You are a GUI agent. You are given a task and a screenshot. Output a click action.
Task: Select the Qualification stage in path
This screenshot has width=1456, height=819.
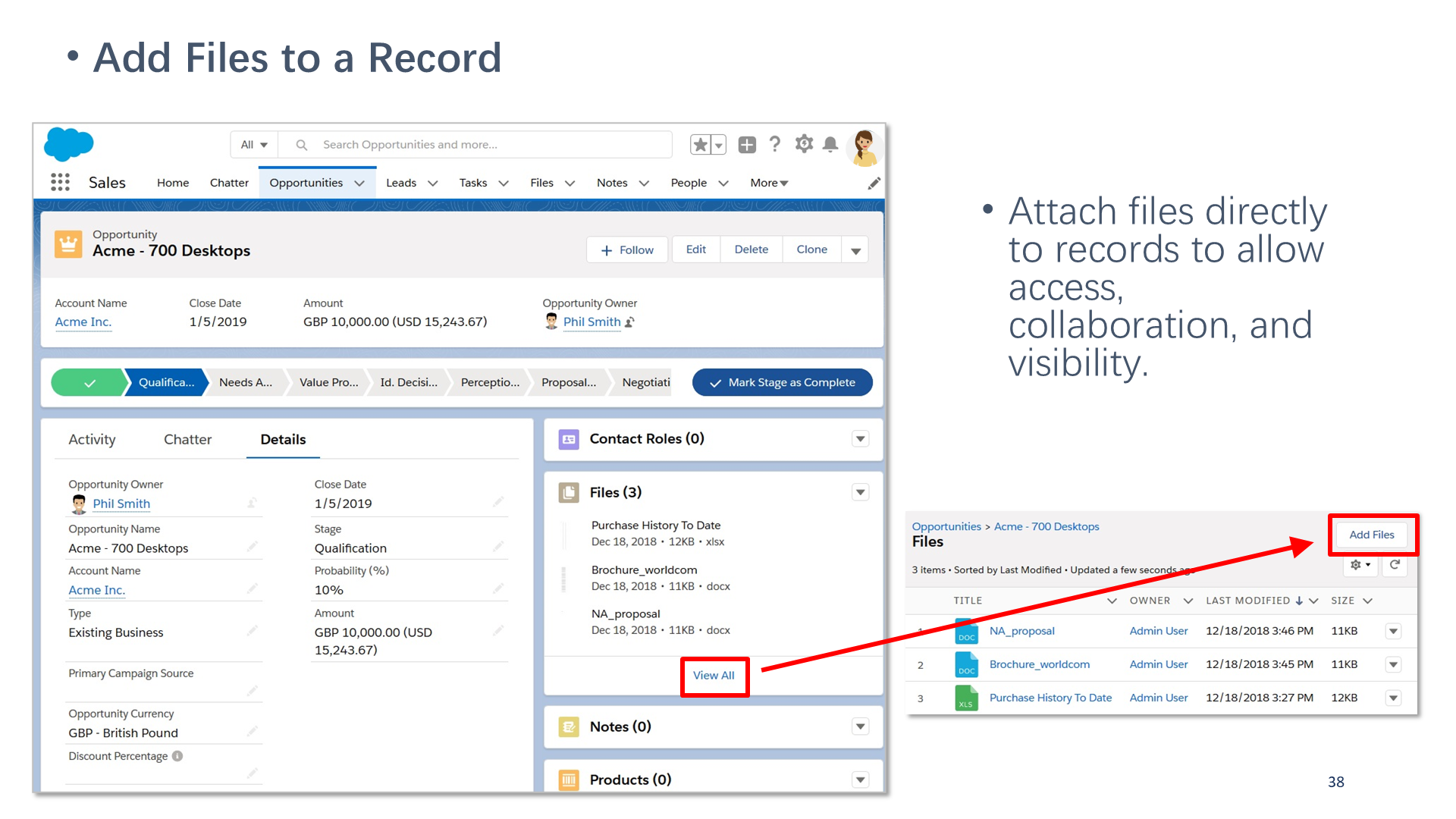167,382
